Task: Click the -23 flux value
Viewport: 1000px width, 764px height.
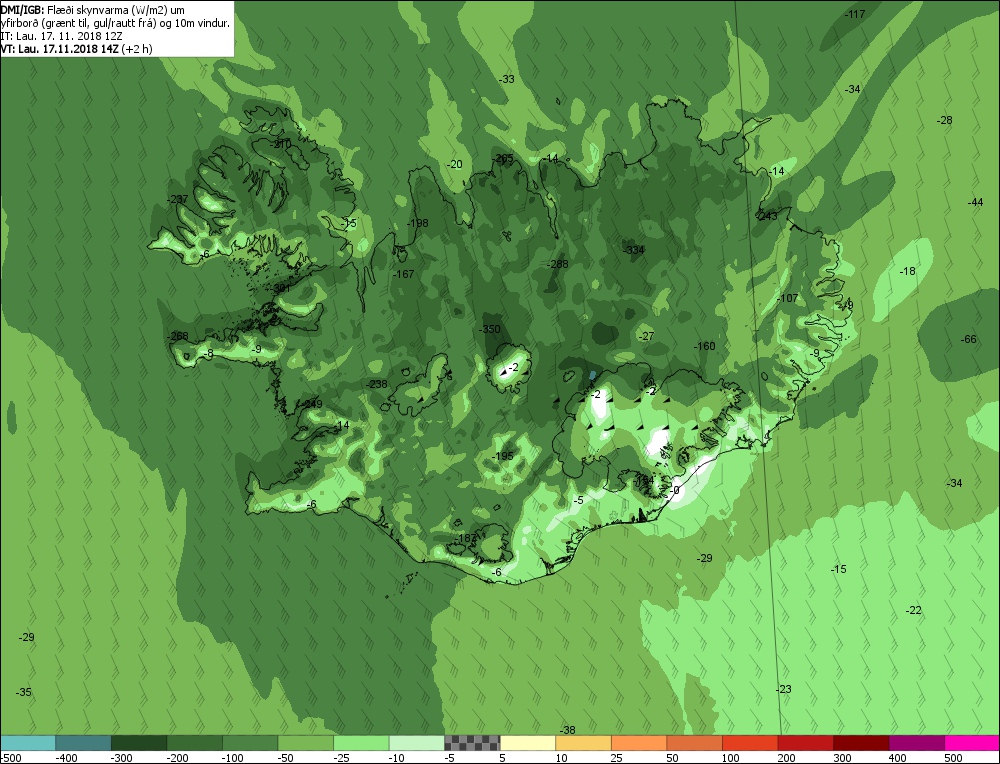Action: point(784,689)
